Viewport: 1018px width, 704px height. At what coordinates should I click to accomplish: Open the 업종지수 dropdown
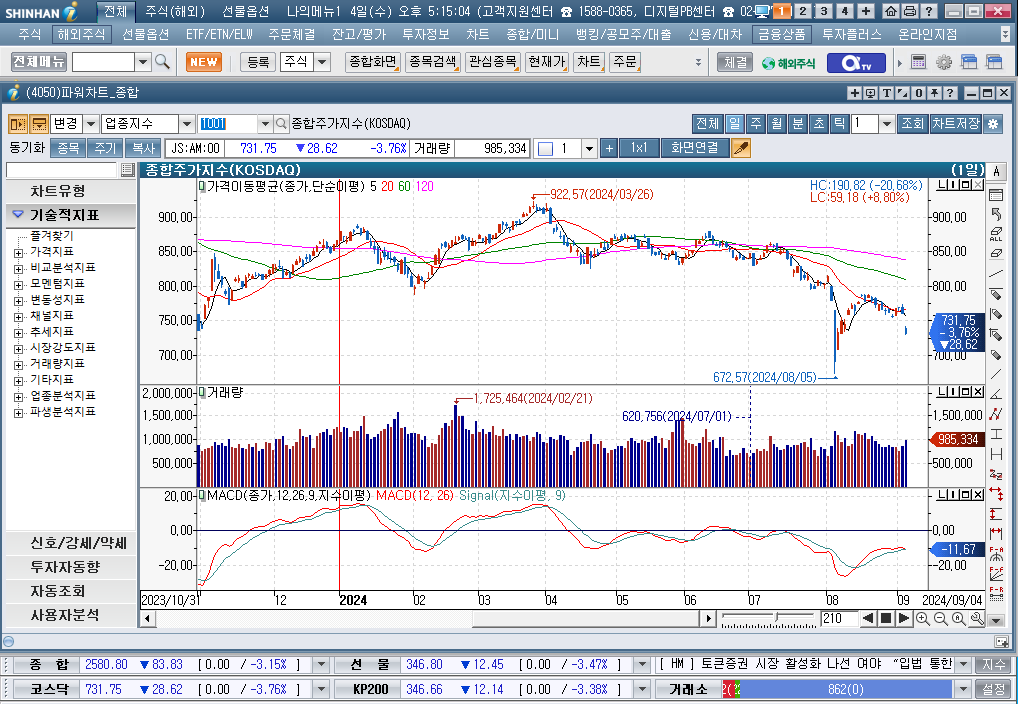(187, 123)
